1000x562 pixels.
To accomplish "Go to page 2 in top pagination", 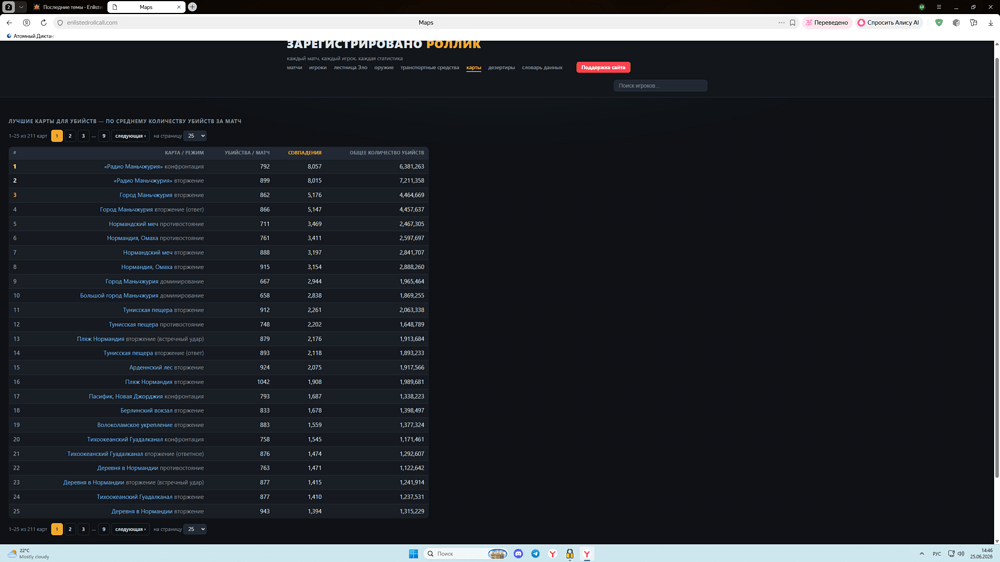I will [70, 136].
